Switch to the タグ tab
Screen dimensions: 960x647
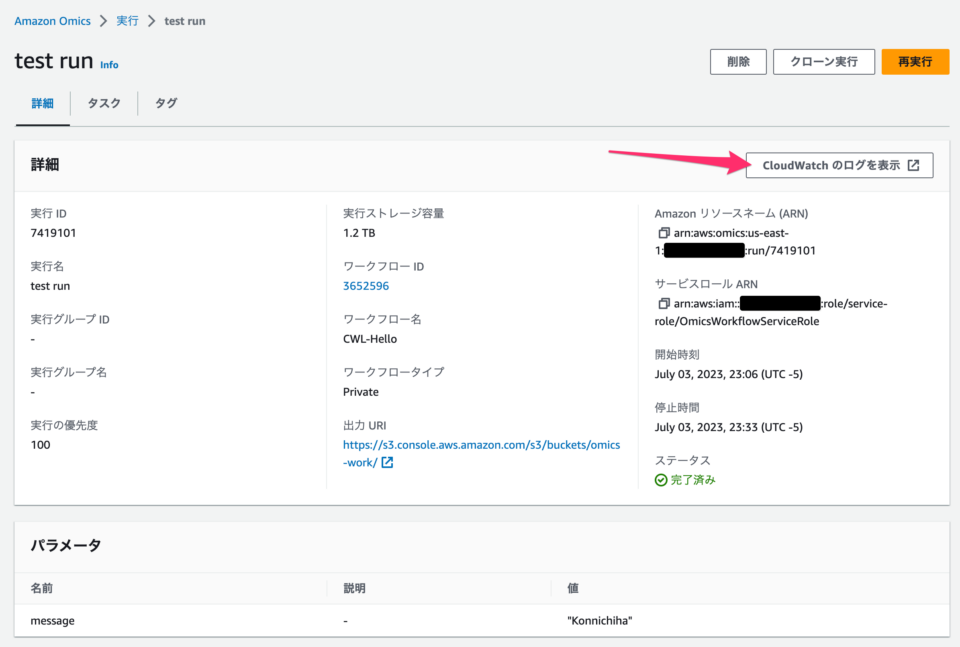[x=166, y=103]
